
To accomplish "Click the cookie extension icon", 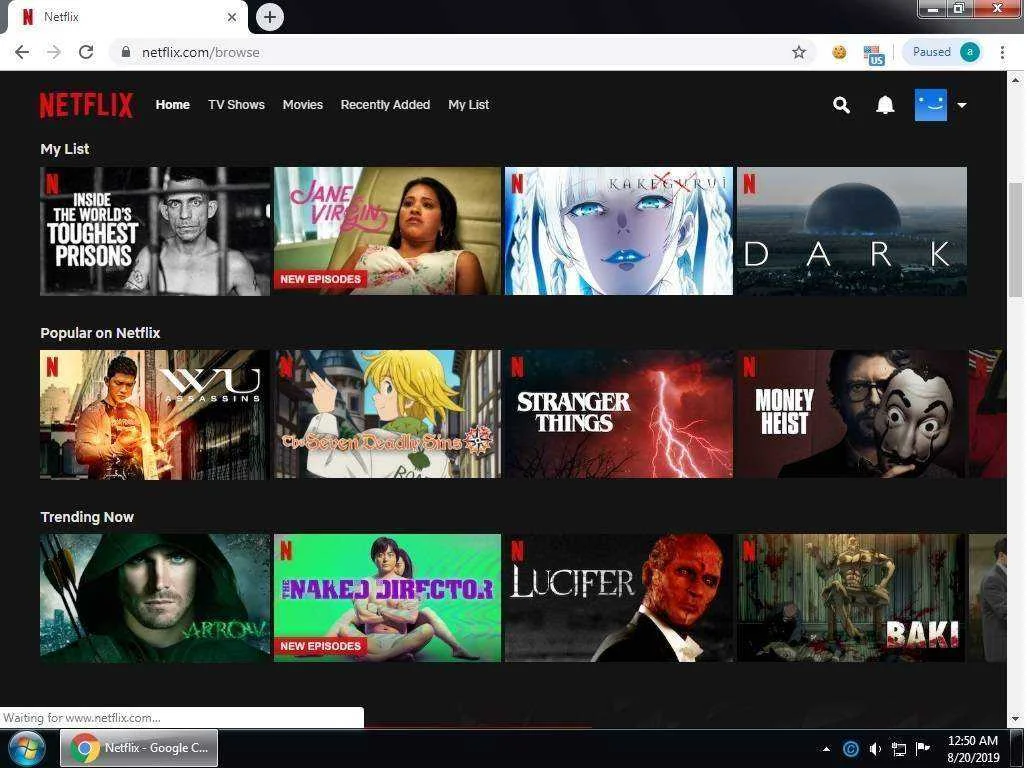I will 839,52.
